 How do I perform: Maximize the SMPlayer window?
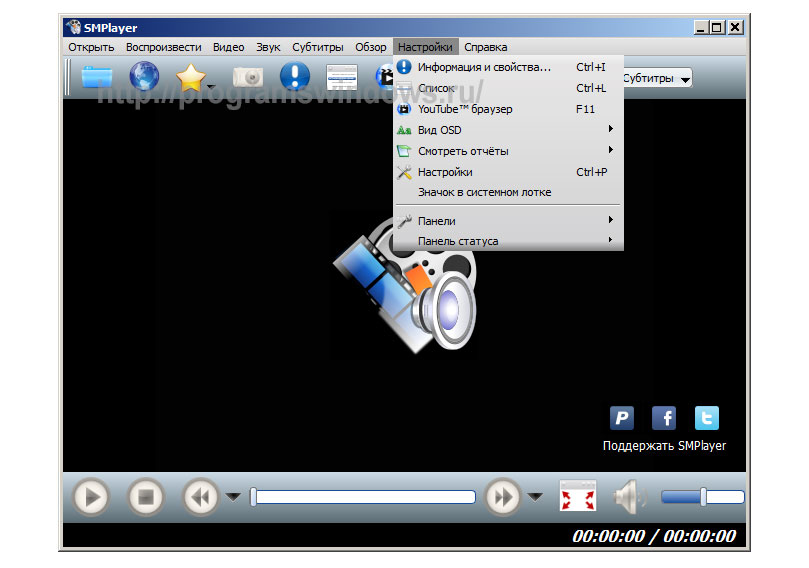pos(717,27)
